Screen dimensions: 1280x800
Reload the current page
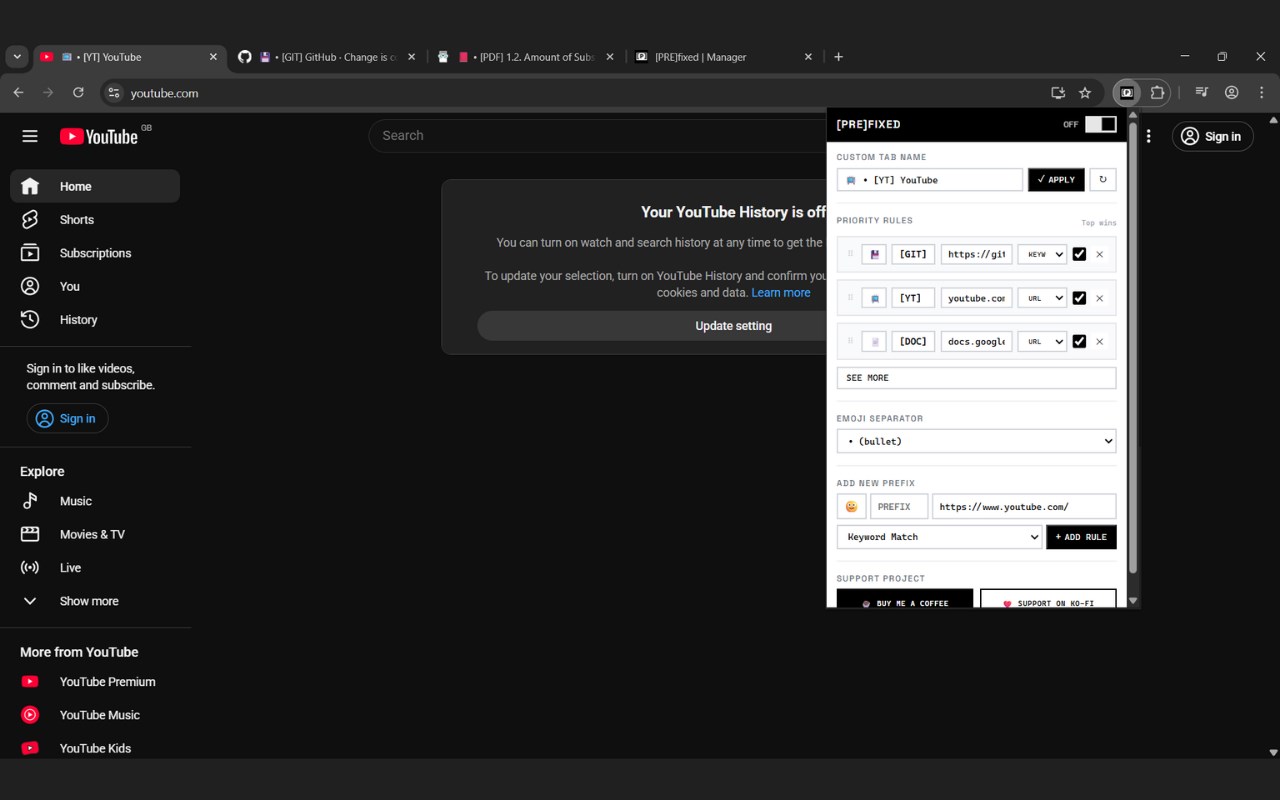pos(78,93)
